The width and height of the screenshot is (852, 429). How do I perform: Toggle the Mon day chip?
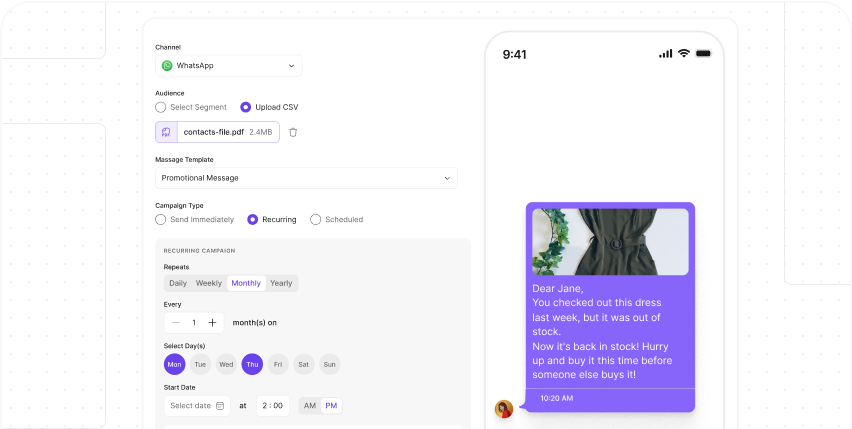174,364
